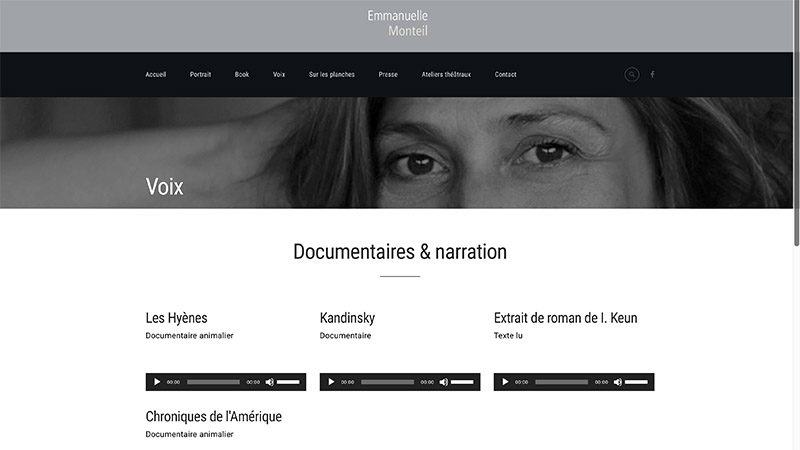Seek within Les Hyènes progress bar
The width and height of the screenshot is (800, 450).
coord(213,382)
